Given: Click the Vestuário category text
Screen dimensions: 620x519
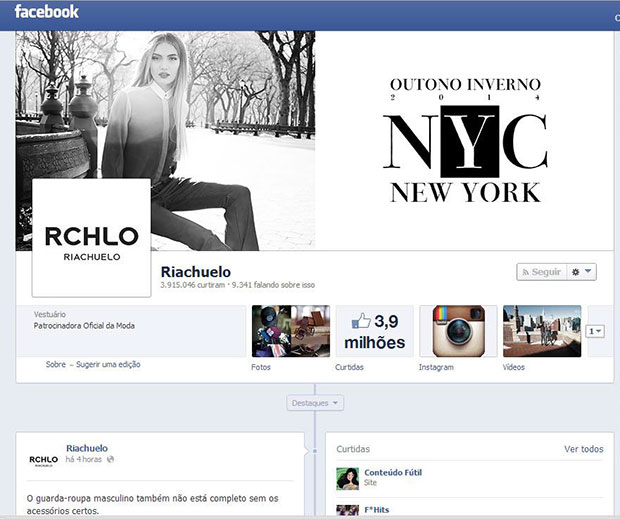Looking at the screenshot, I should pyautogui.click(x=50, y=315).
